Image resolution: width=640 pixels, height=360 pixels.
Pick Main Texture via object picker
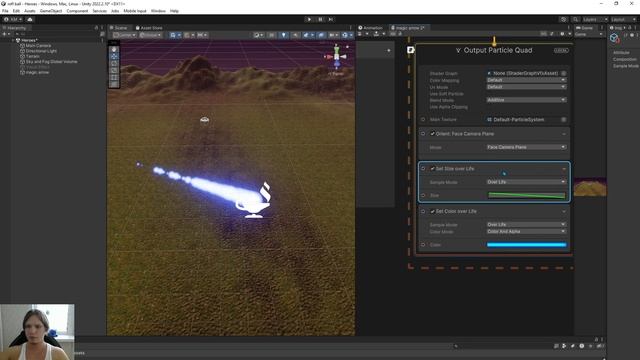pyautogui.click(x=564, y=120)
